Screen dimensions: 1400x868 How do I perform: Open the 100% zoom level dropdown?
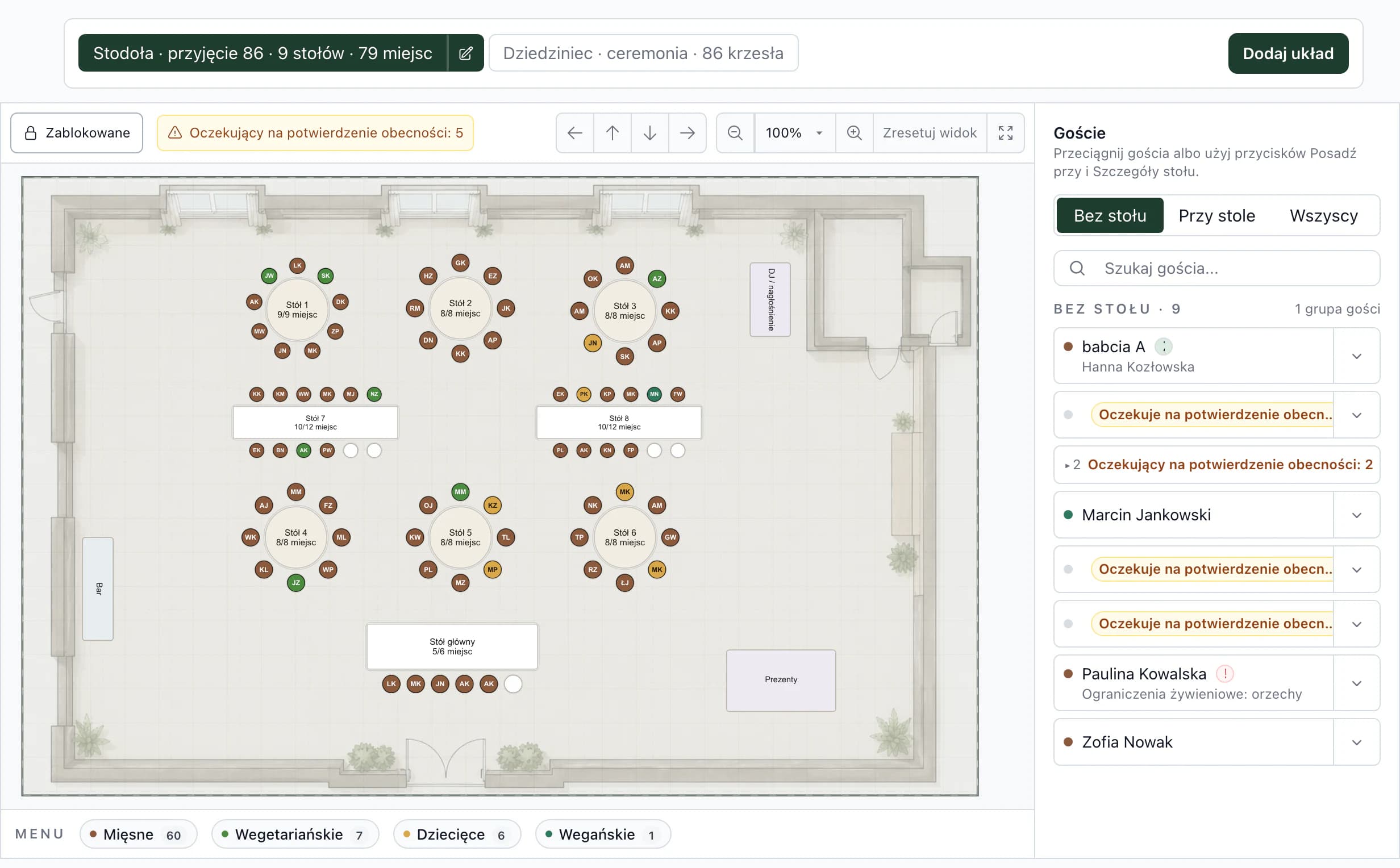click(x=794, y=132)
